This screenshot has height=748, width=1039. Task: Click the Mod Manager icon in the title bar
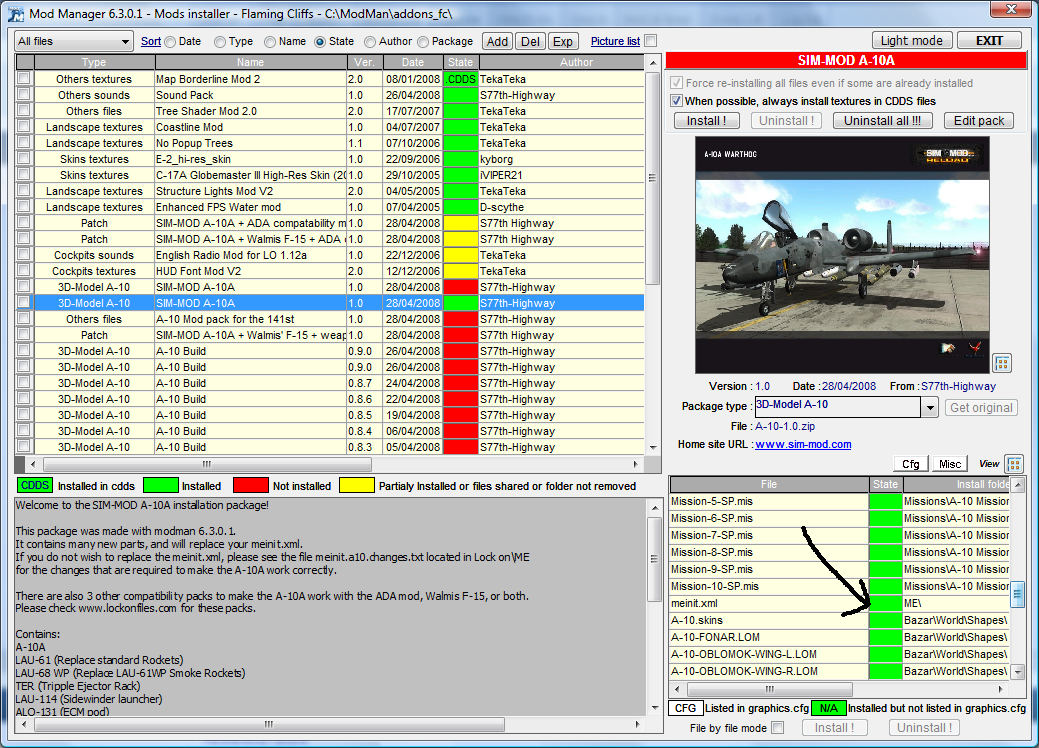click(14, 12)
